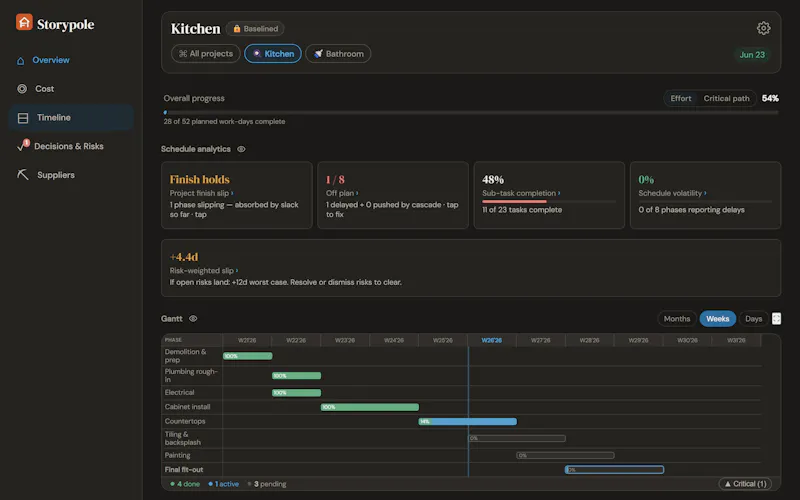Select the Kitchen project tab

click(x=273, y=54)
